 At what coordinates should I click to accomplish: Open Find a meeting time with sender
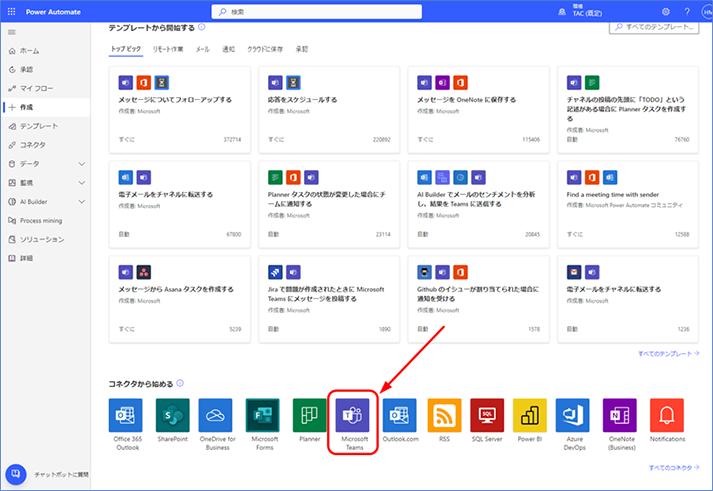[628, 205]
